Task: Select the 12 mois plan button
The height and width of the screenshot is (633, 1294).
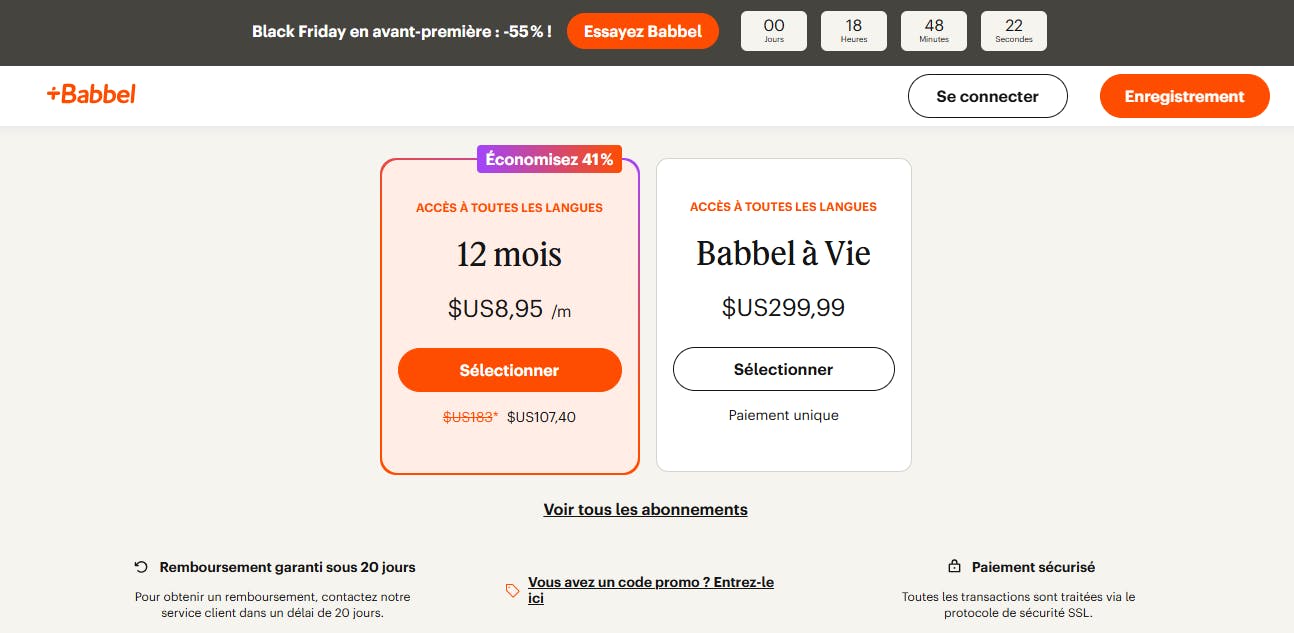Action: (x=509, y=370)
